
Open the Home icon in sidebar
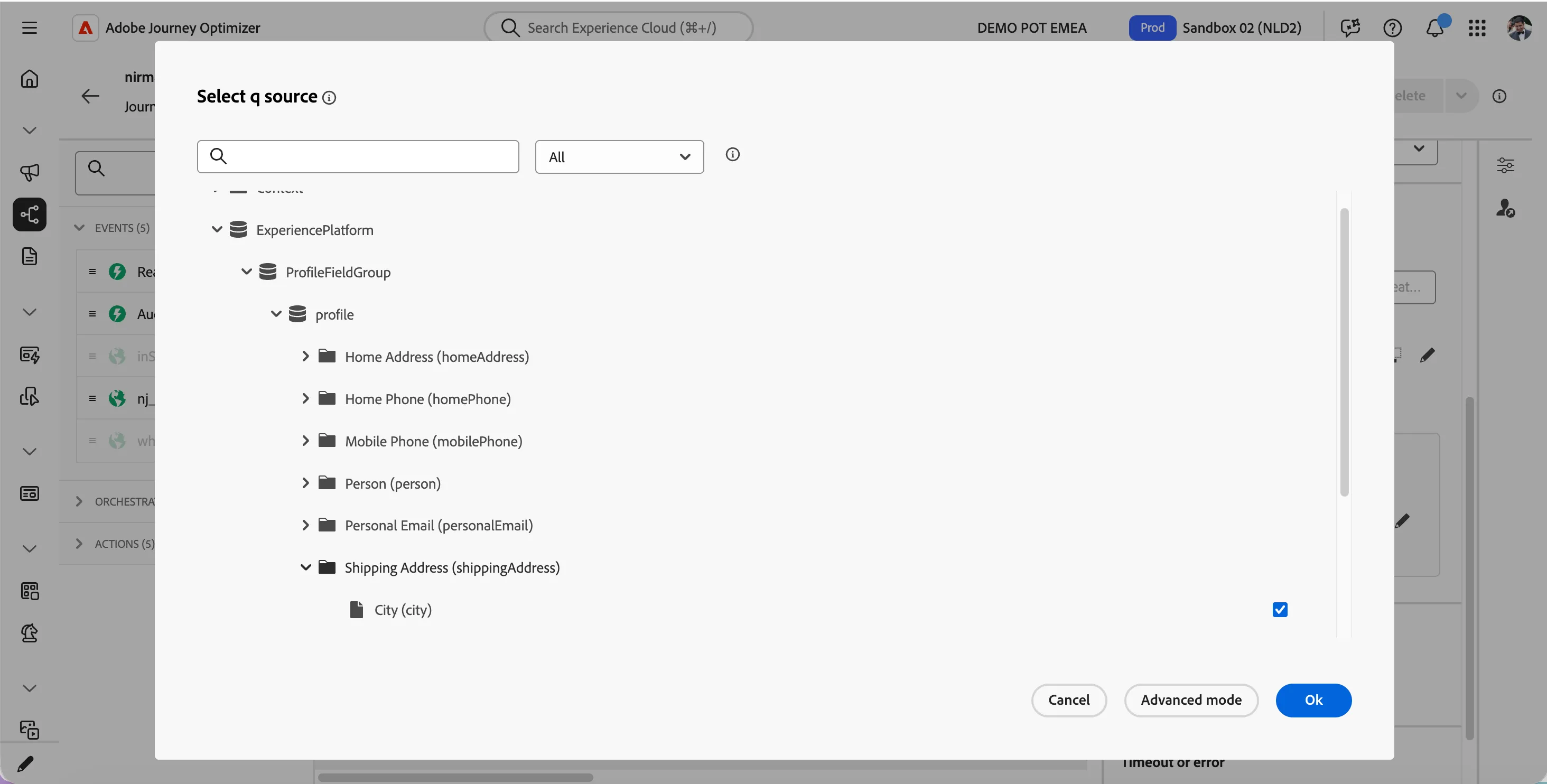pos(30,79)
